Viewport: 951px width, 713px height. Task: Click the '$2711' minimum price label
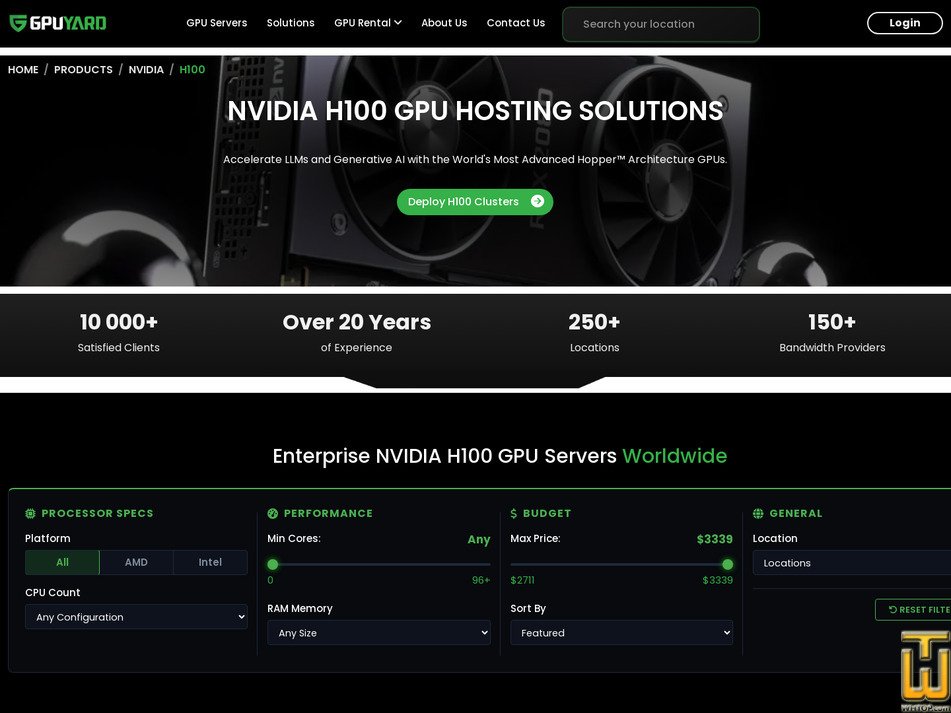click(x=522, y=580)
